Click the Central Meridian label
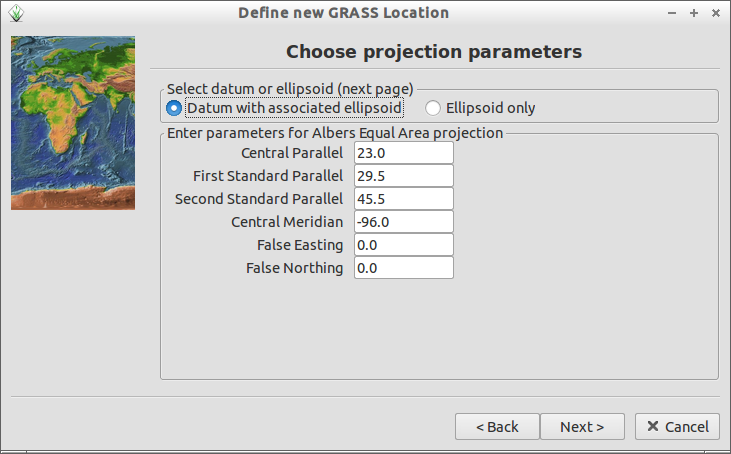The height and width of the screenshot is (454, 731). tap(287, 222)
